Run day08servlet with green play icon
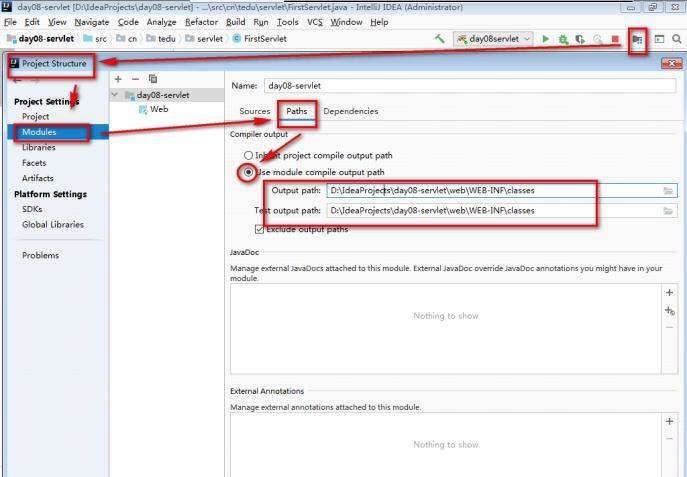The height and width of the screenshot is (477, 687). click(x=545, y=39)
